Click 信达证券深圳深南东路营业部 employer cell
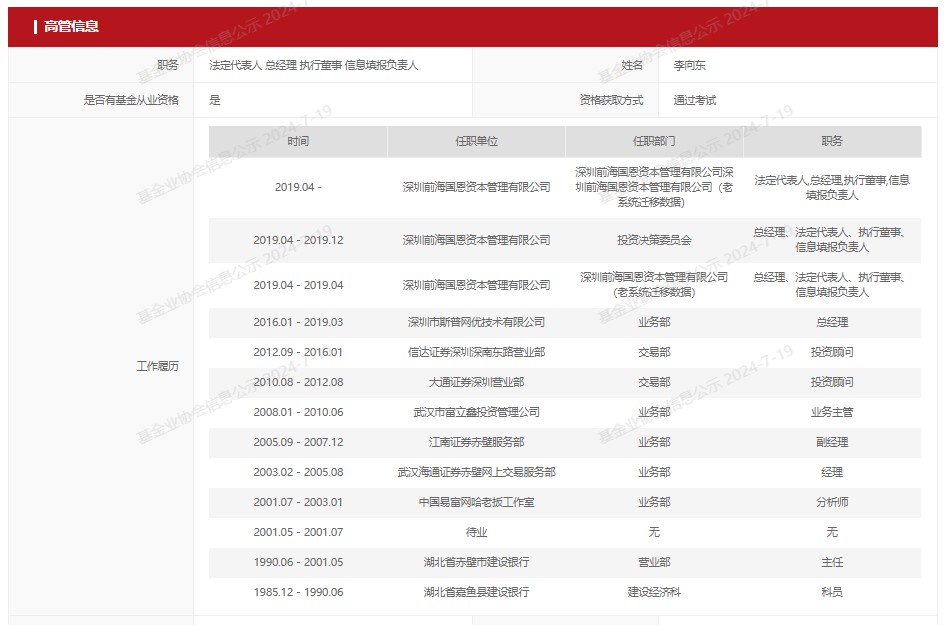 point(476,352)
